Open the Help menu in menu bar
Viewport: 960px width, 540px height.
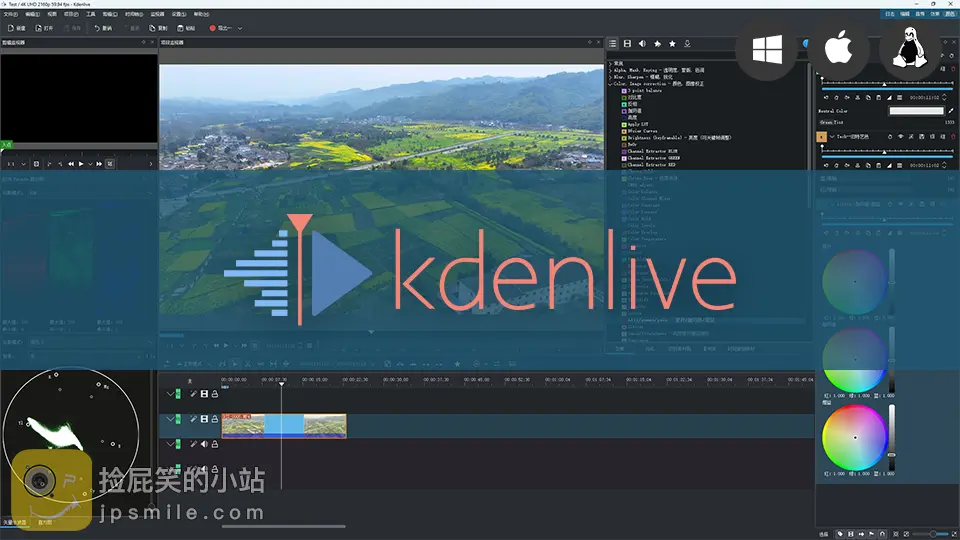pyautogui.click(x=202, y=14)
